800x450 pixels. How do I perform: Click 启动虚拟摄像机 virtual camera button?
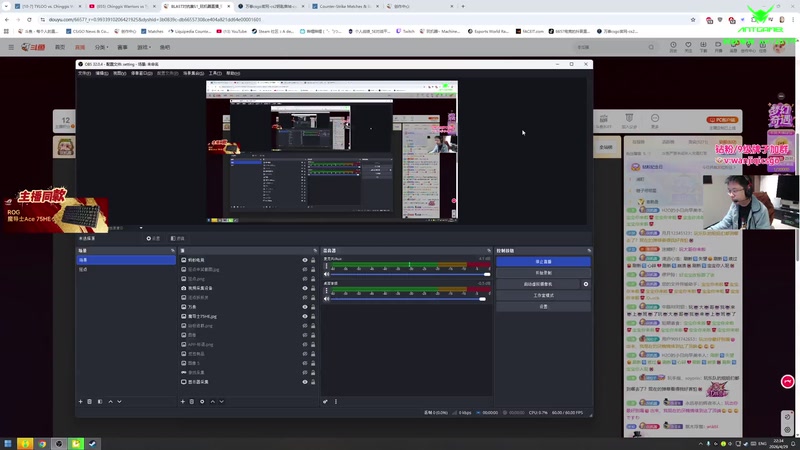538,284
